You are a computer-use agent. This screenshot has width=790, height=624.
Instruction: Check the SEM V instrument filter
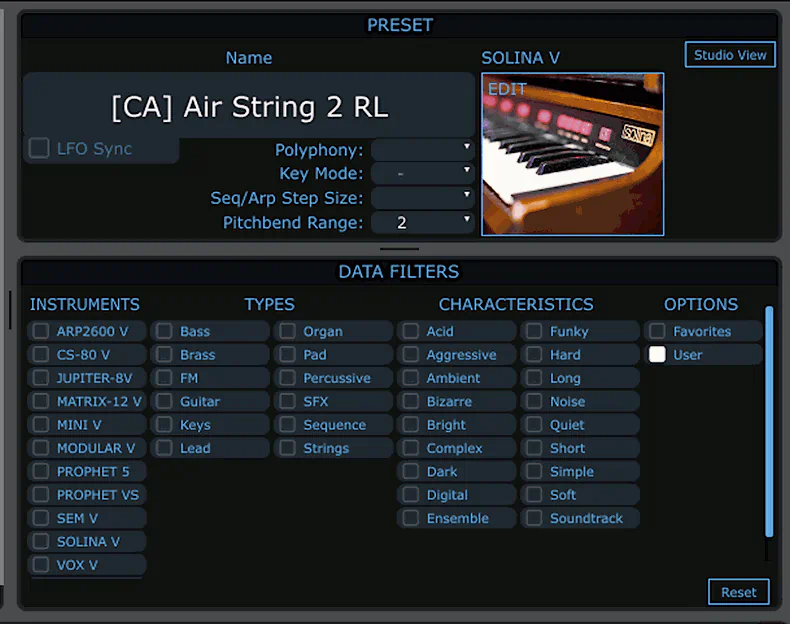pos(41,518)
